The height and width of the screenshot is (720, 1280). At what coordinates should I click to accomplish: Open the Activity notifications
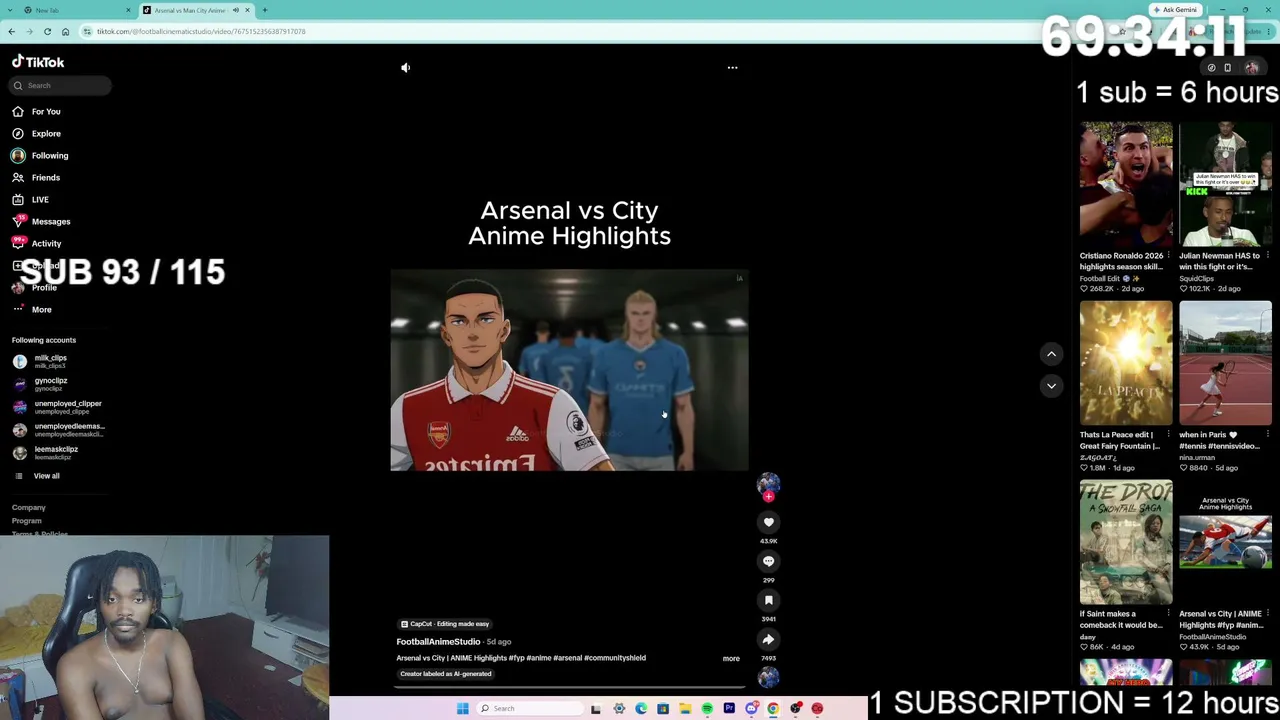click(37, 244)
